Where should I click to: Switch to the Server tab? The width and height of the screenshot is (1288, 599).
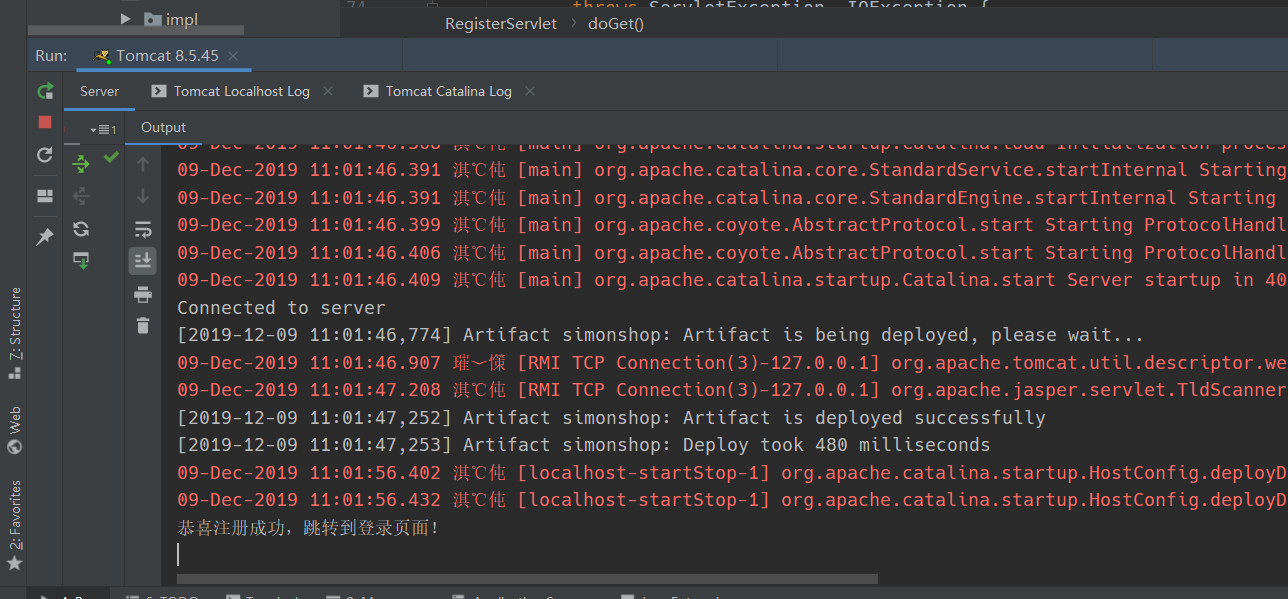point(100,91)
